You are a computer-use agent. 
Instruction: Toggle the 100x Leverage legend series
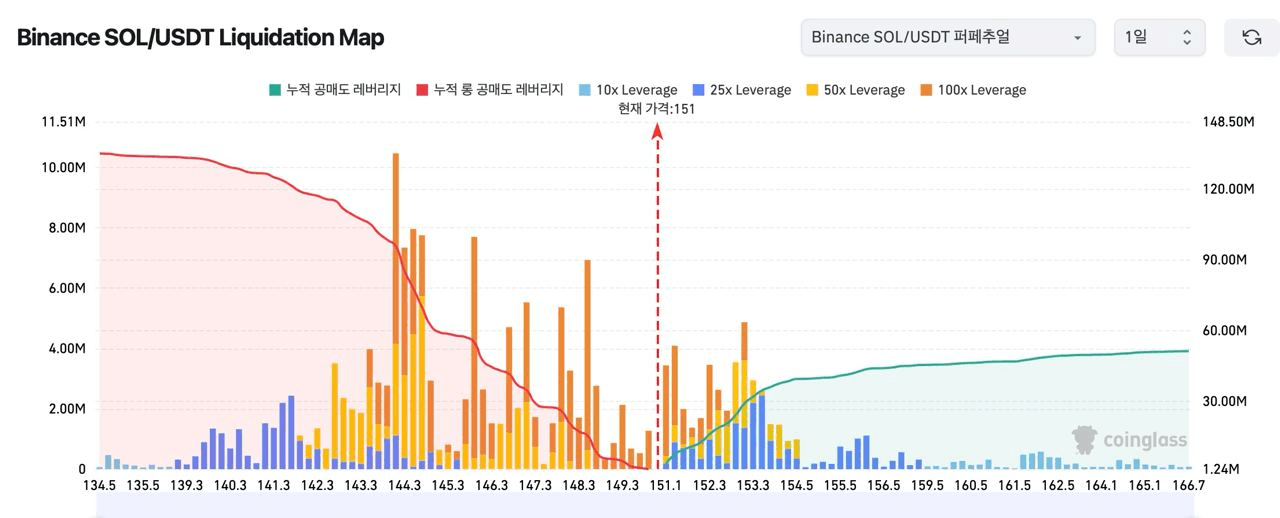pyautogui.click(x=972, y=90)
